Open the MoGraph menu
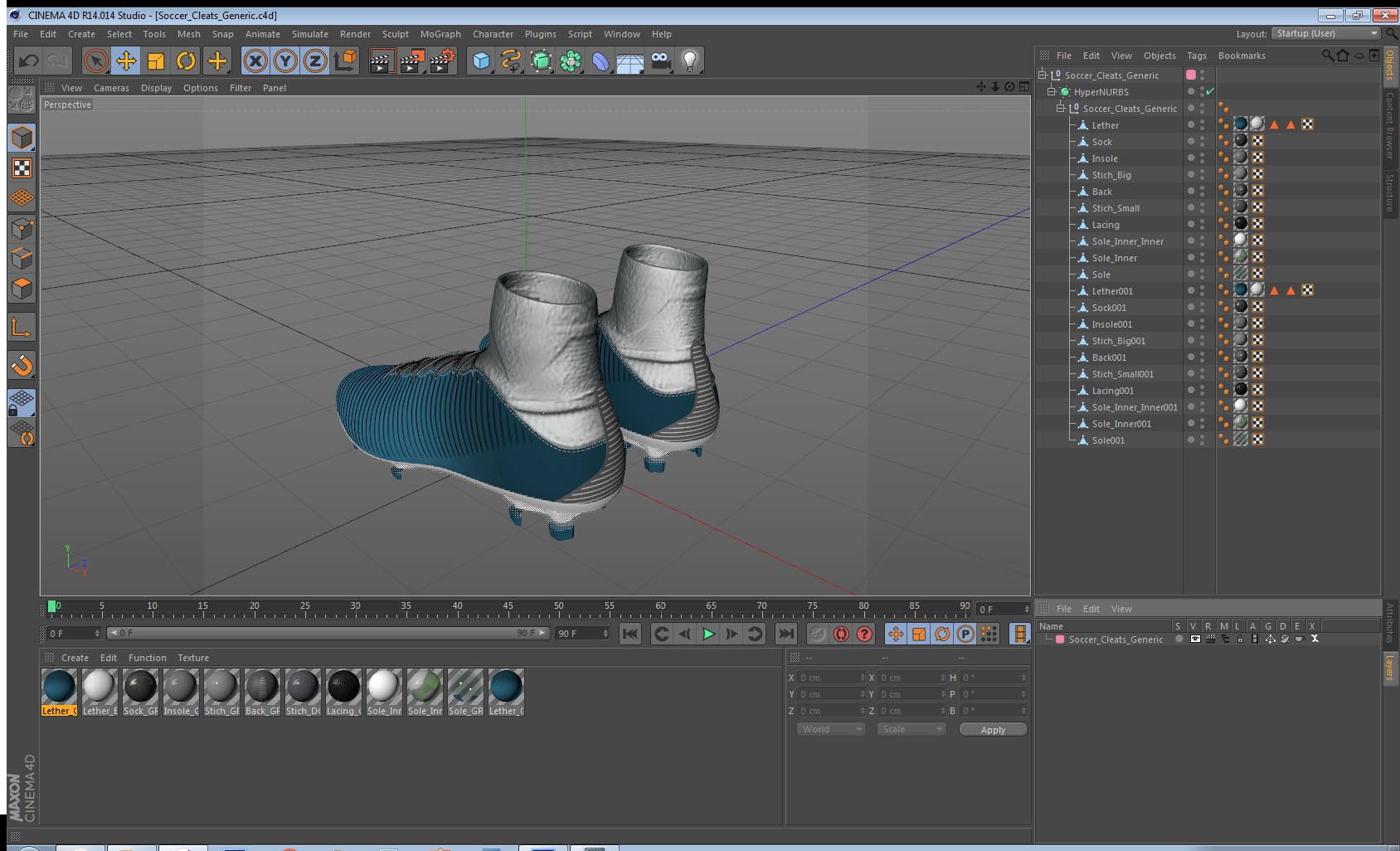The image size is (1400, 851). click(x=440, y=34)
